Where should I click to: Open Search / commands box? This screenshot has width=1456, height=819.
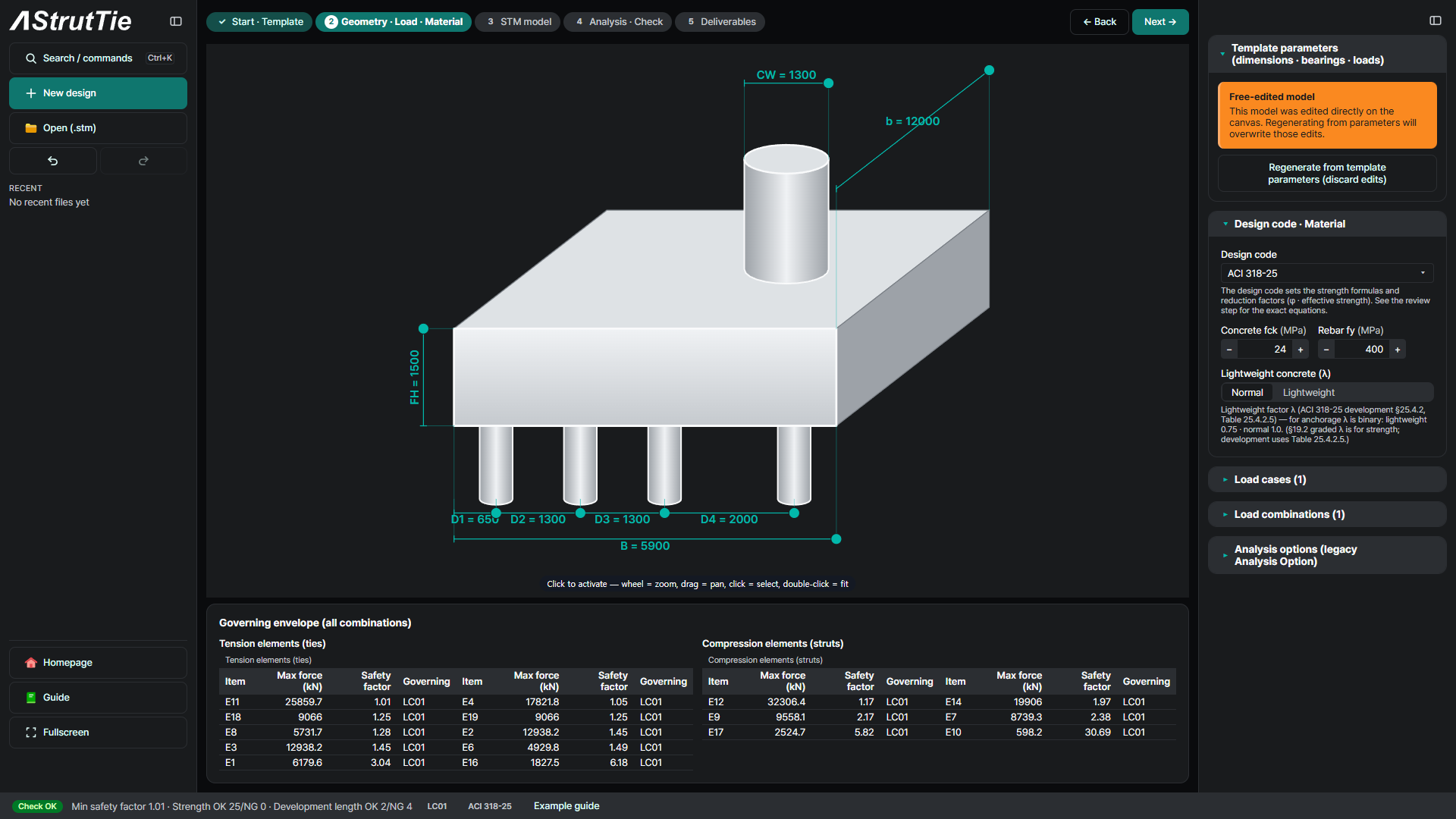pyautogui.click(x=98, y=58)
